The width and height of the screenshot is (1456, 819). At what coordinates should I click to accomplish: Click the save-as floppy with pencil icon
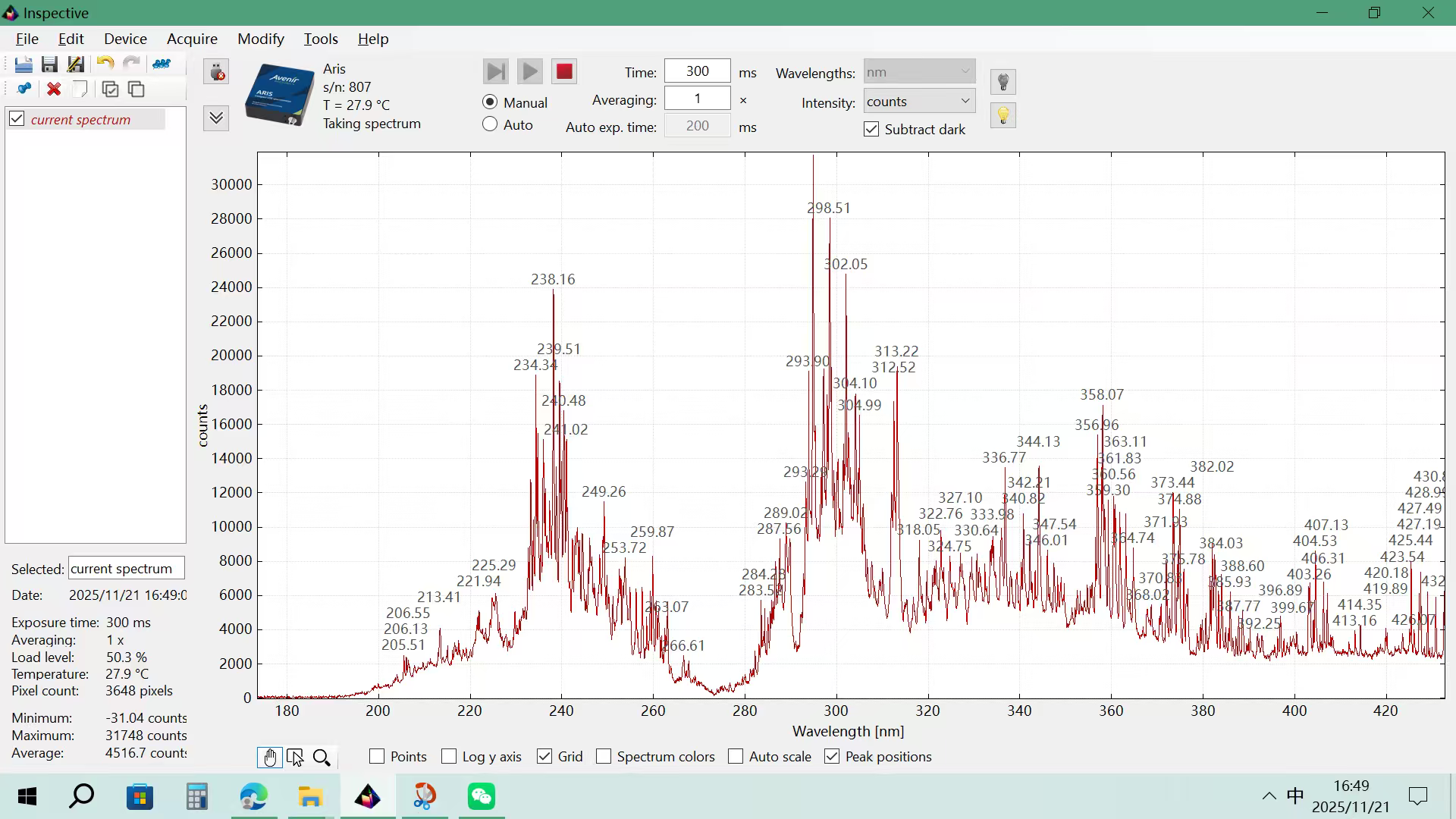click(76, 64)
